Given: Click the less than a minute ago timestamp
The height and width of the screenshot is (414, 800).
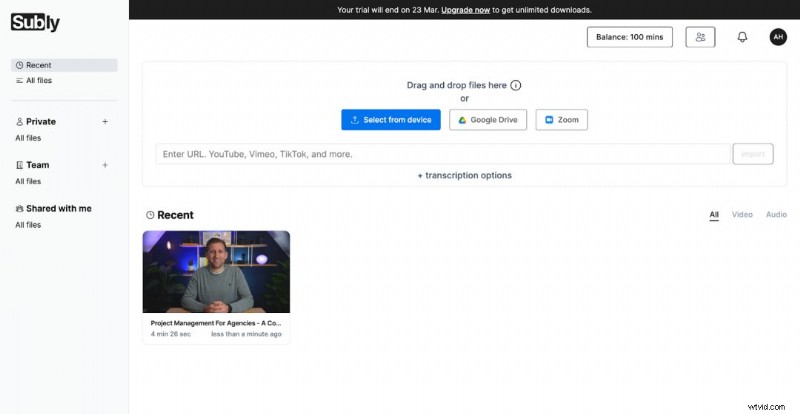Looking at the screenshot, I should (x=246, y=334).
